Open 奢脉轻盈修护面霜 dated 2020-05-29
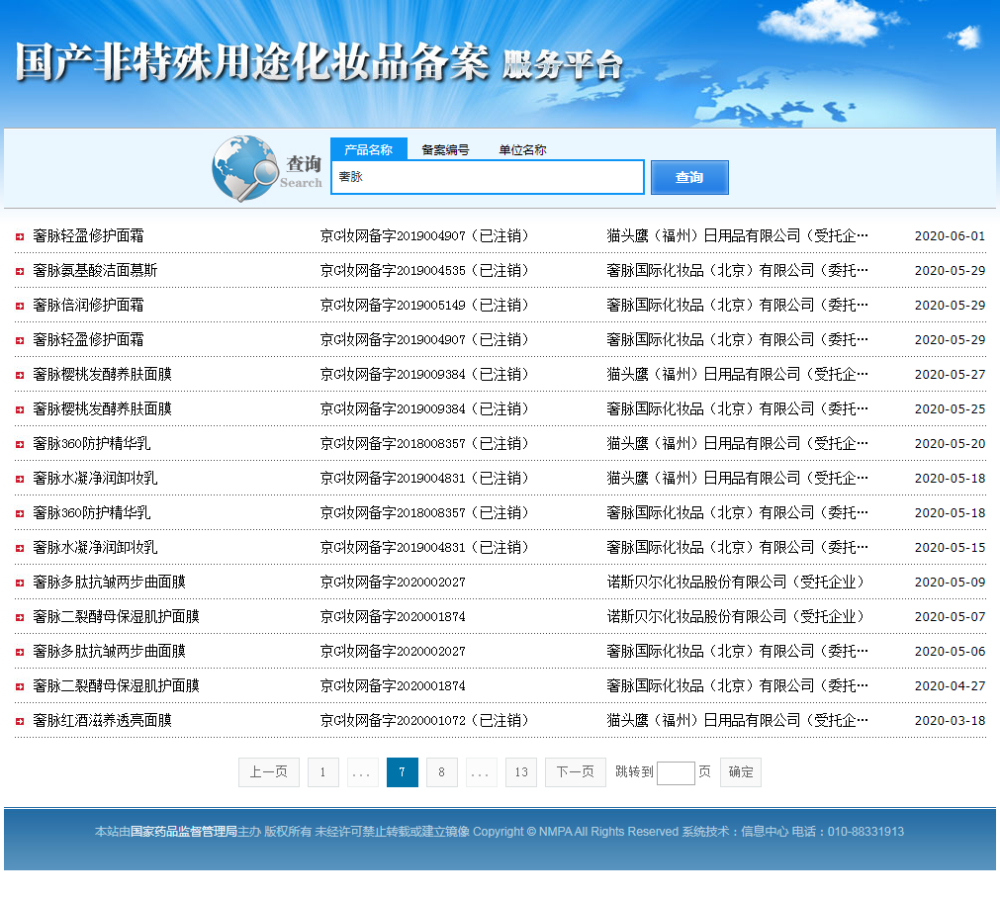 coord(88,340)
